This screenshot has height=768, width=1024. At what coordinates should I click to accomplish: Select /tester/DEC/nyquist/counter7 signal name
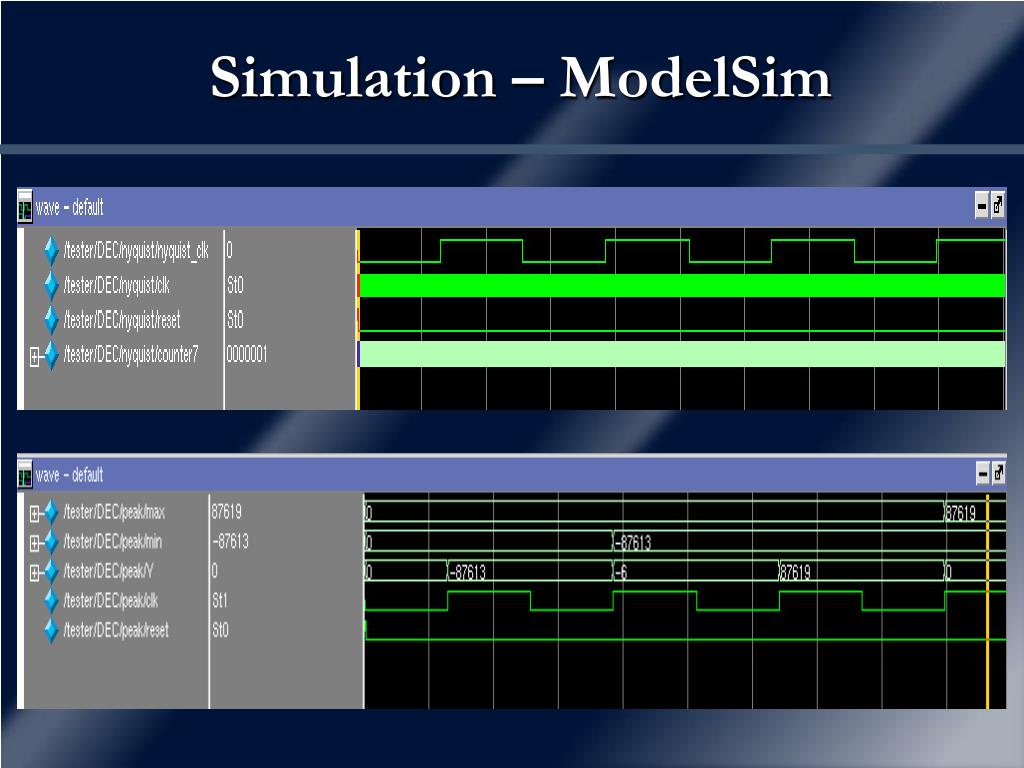tap(131, 355)
